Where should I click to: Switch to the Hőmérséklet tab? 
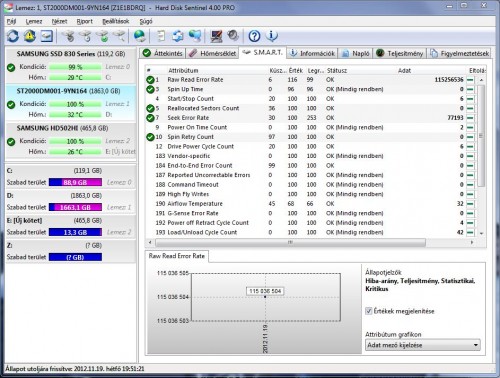coord(212,53)
